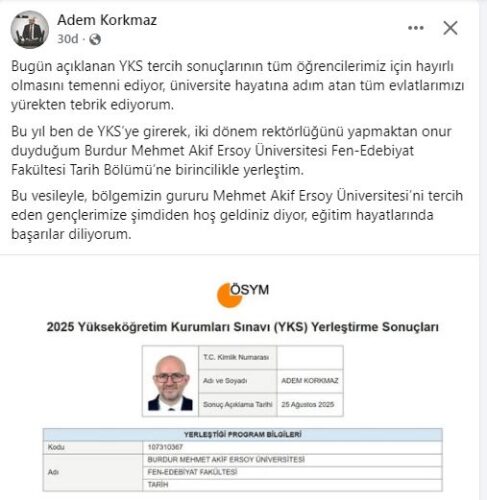Open the Adem Korkmaz profile name link
This screenshot has height=500, width=487.
click(x=107, y=20)
